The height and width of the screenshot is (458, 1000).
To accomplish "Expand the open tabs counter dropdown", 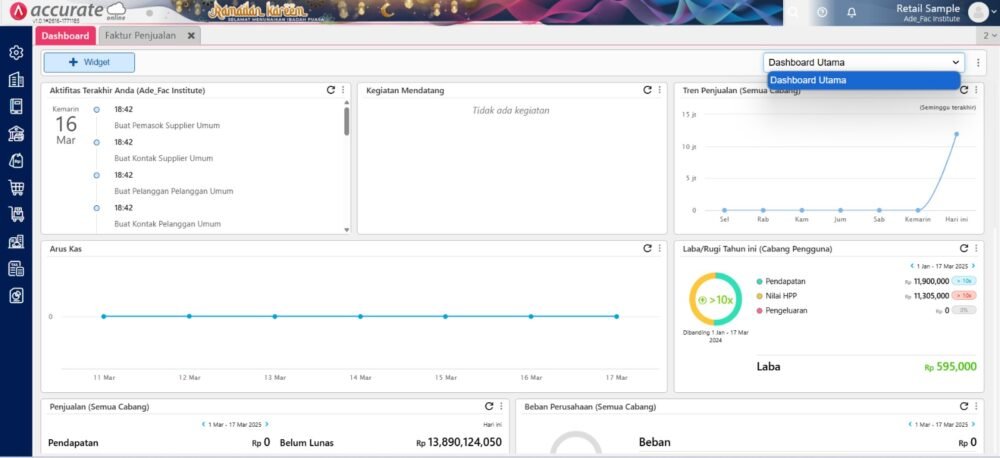I will (x=990, y=35).
